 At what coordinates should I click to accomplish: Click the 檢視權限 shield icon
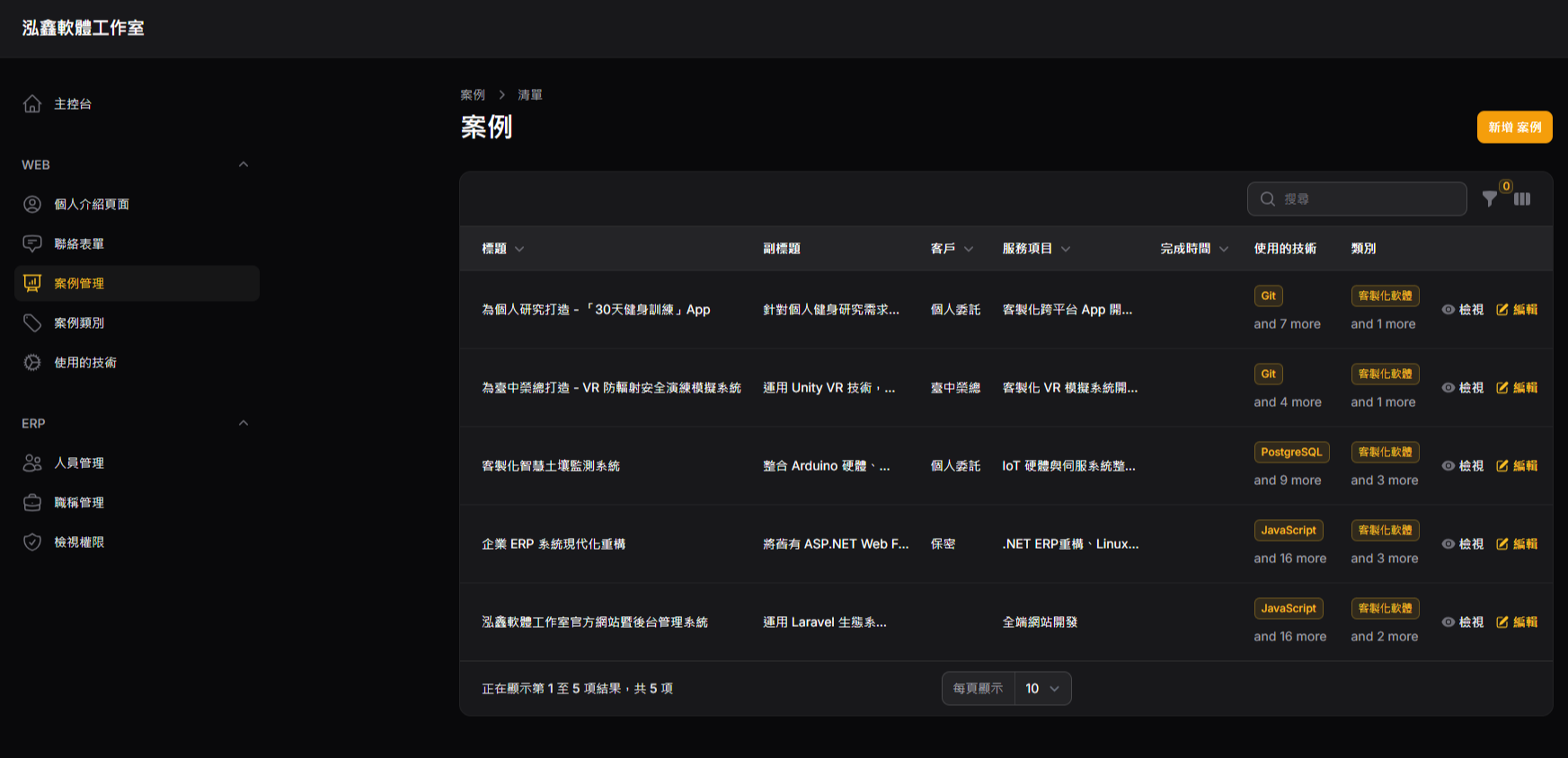tap(32, 542)
